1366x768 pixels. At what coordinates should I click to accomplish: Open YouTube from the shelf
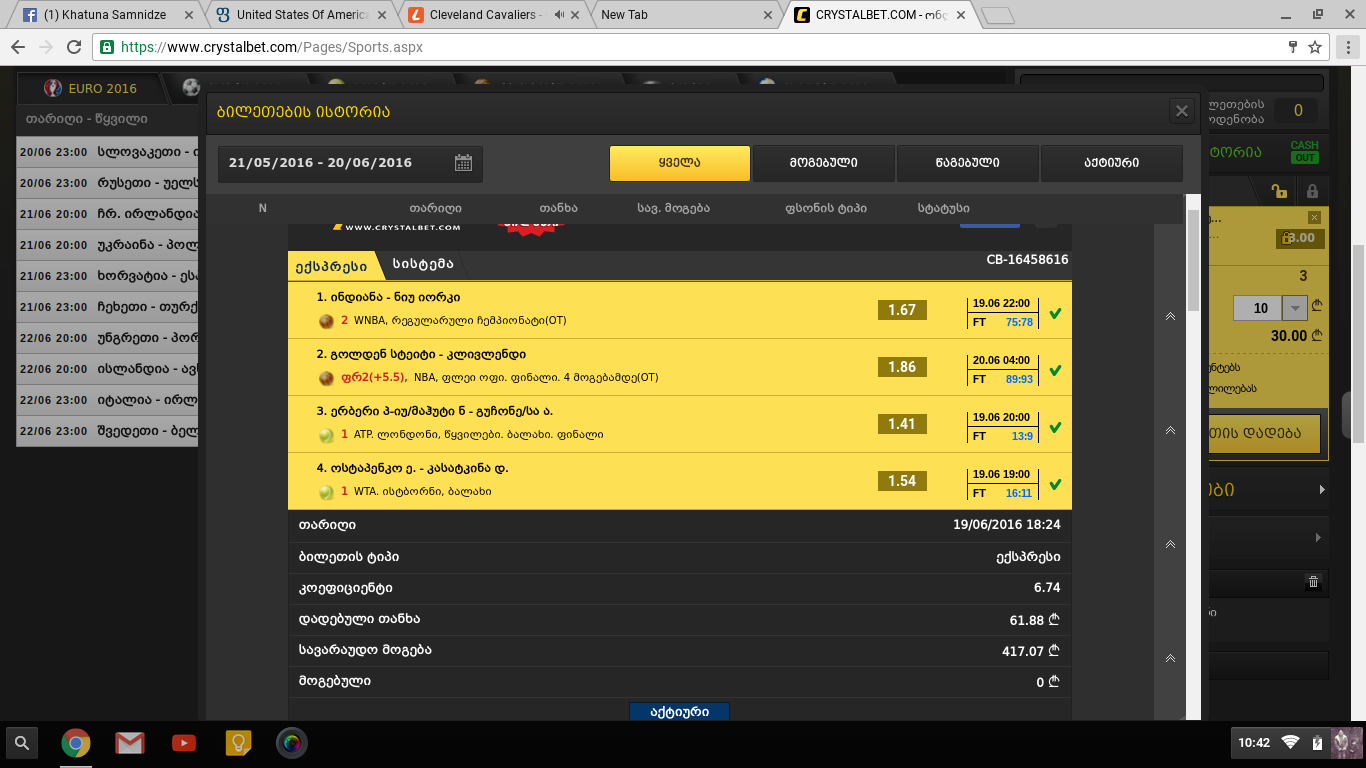tap(184, 743)
